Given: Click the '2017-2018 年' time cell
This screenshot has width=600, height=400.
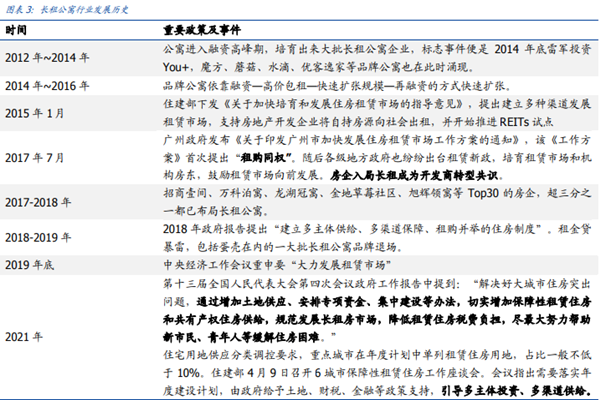Looking at the screenshot, I should (x=38, y=202).
